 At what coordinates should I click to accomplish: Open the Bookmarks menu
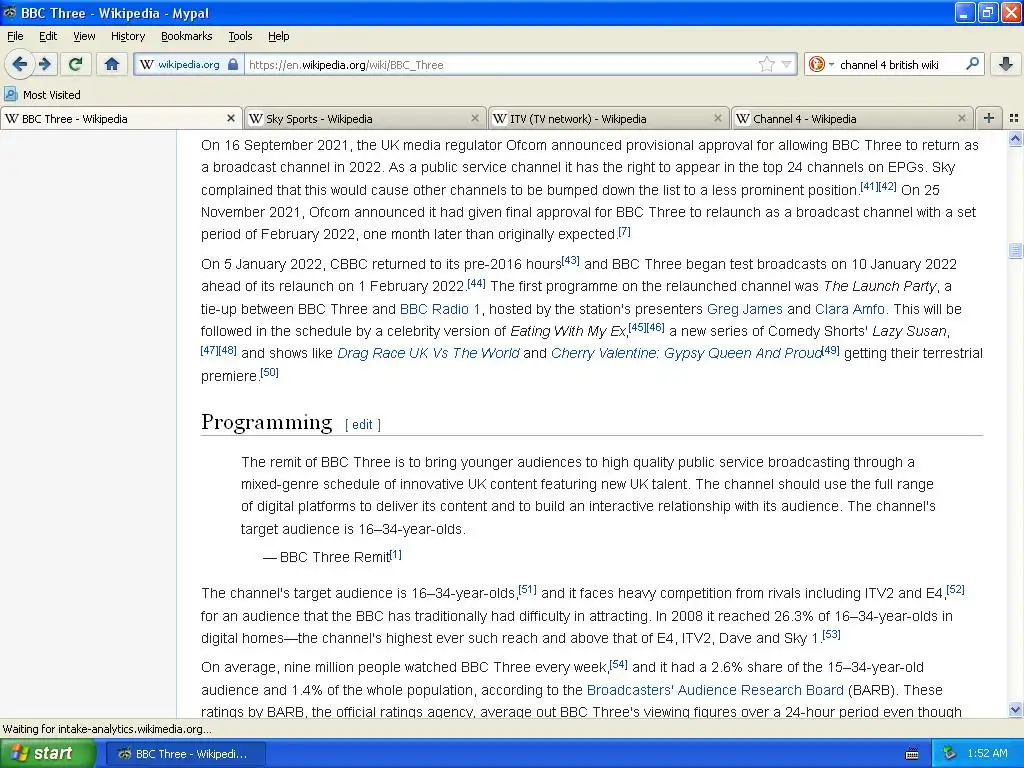(x=187, y=36)
